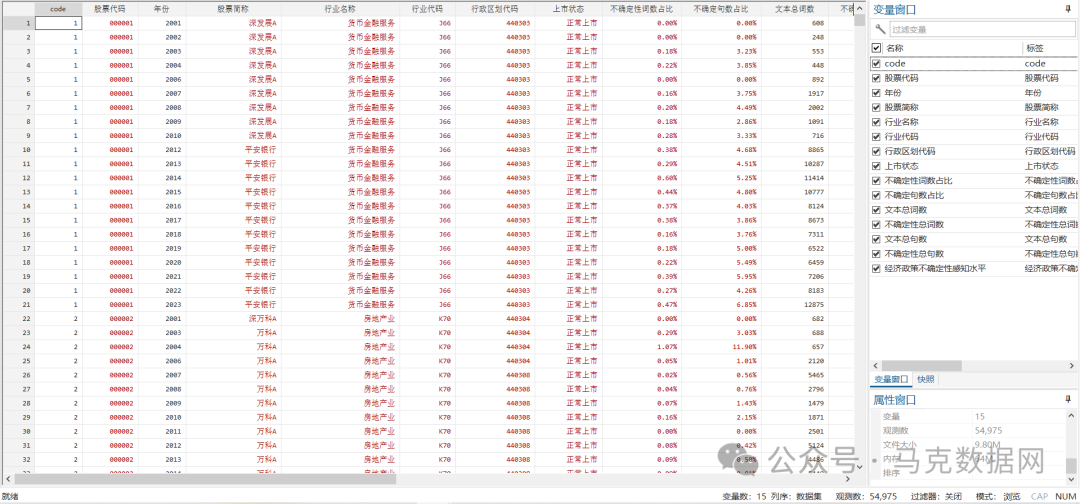Click the CAP indicator in the status bar

click(1039, 496)
